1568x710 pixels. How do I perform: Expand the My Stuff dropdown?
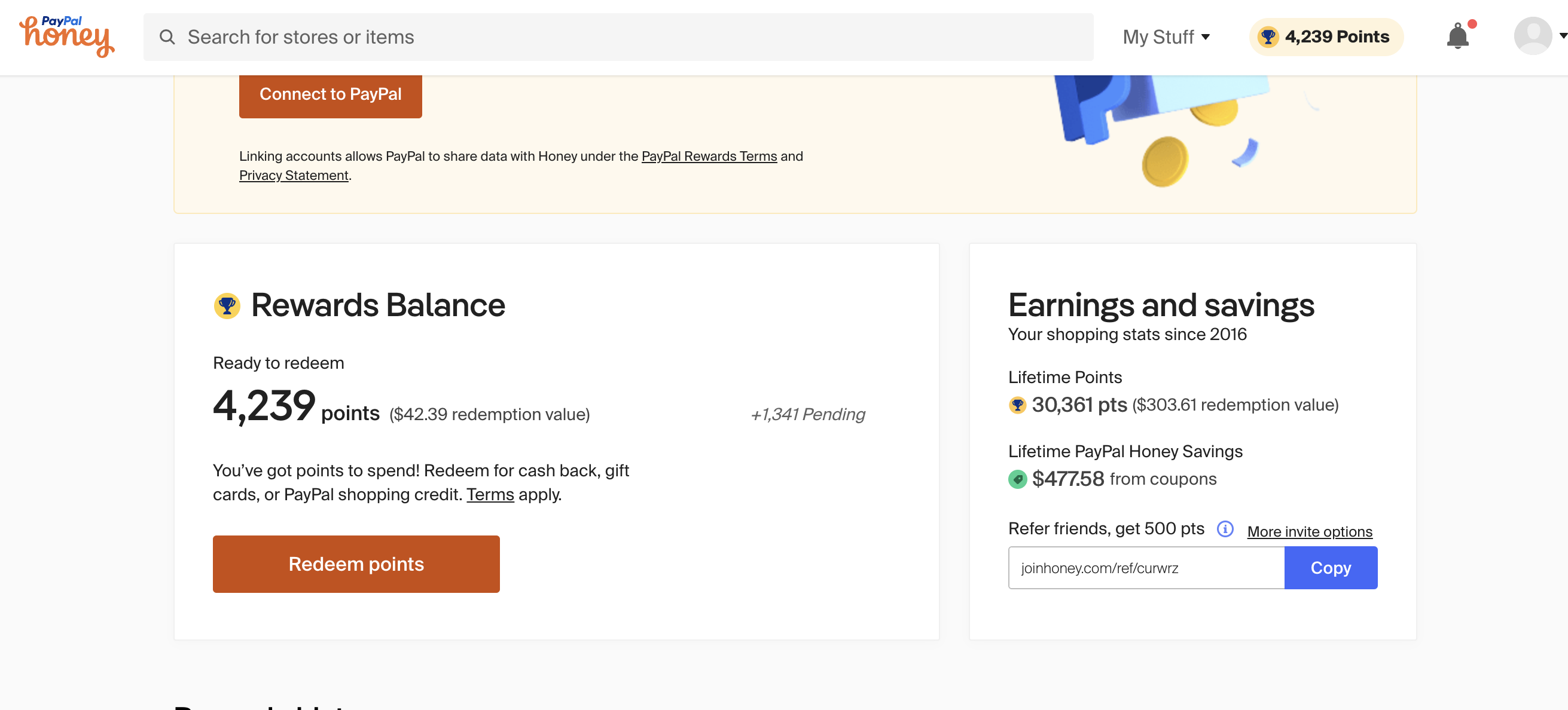coord(1166,37)
